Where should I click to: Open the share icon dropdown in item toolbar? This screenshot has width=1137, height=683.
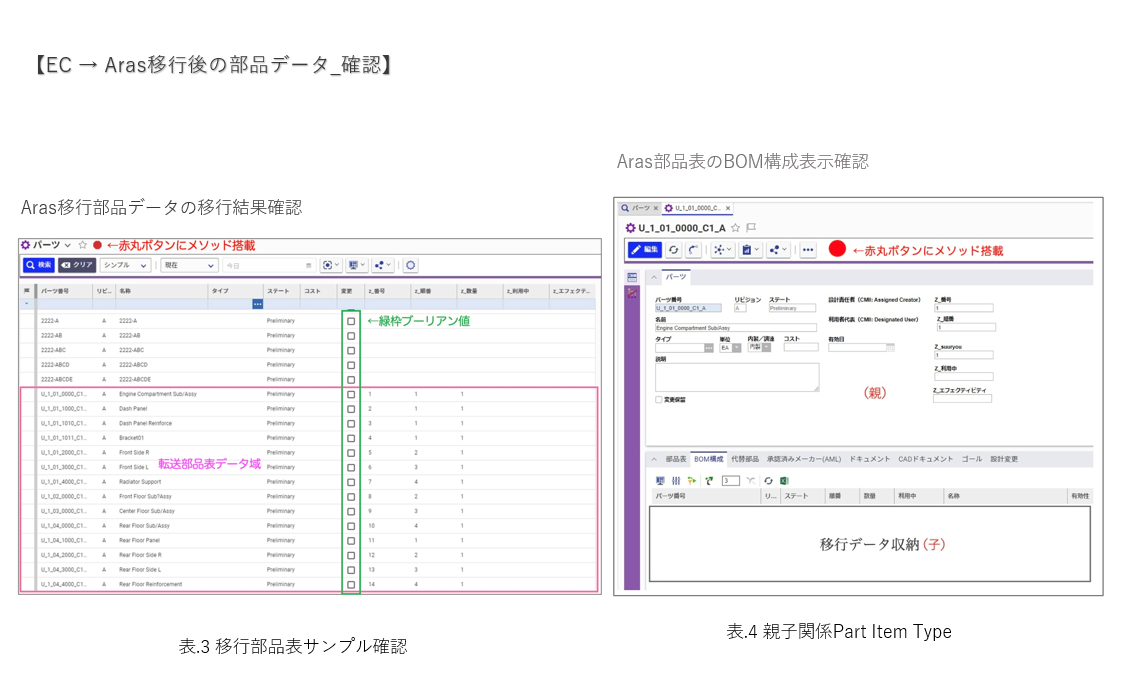pyautogui.click(x=777, y=249)
